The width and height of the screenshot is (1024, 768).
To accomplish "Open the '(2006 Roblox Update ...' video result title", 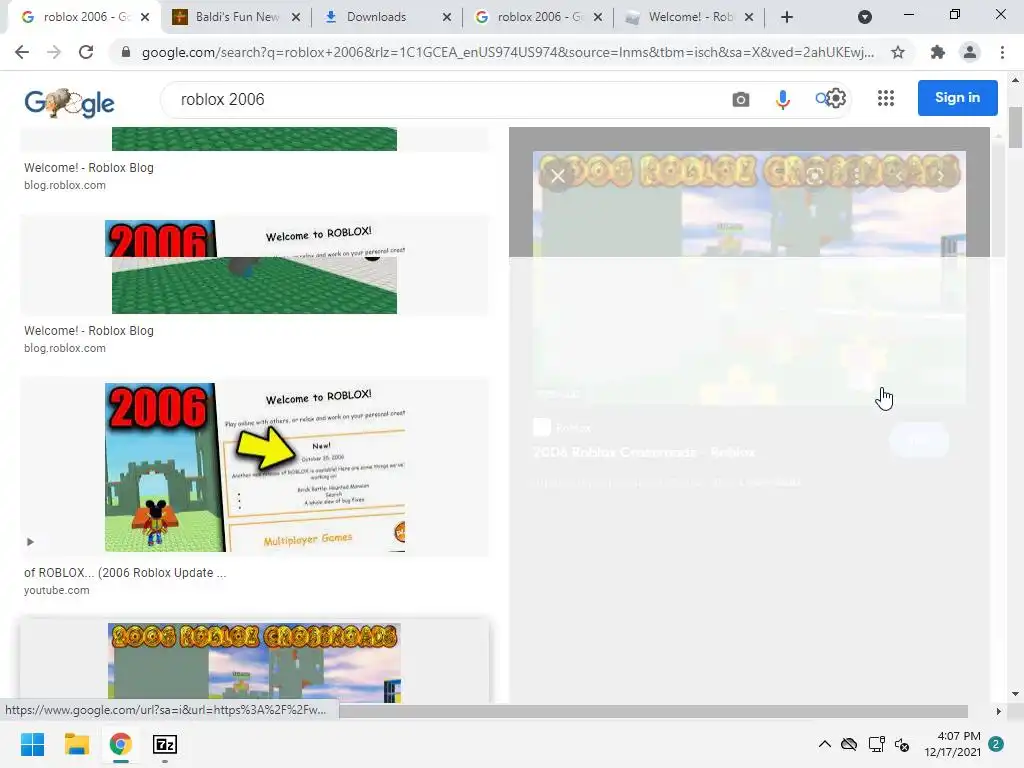I will tap(125, 573).
